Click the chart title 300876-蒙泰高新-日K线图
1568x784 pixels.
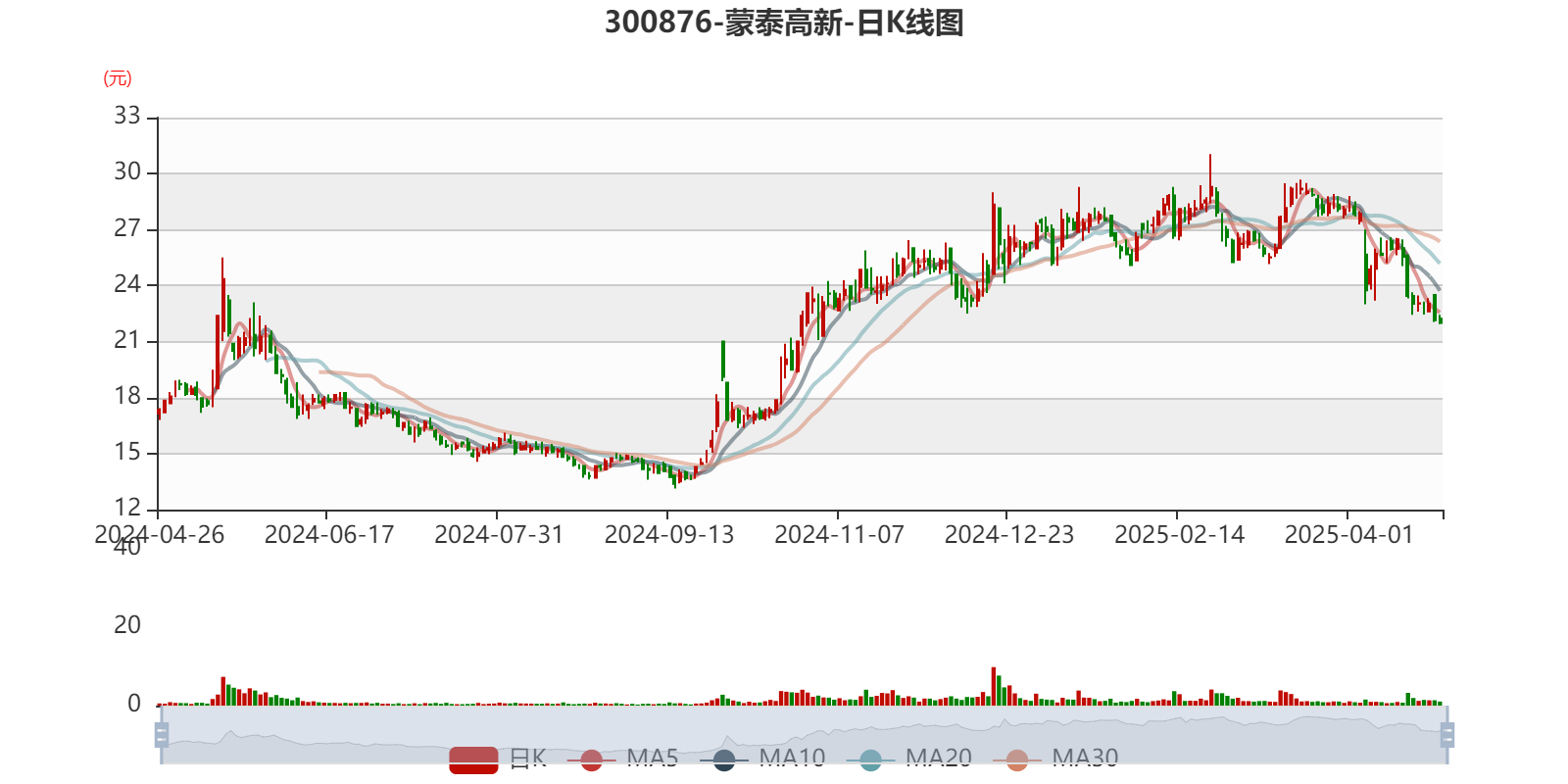[784, 23]
